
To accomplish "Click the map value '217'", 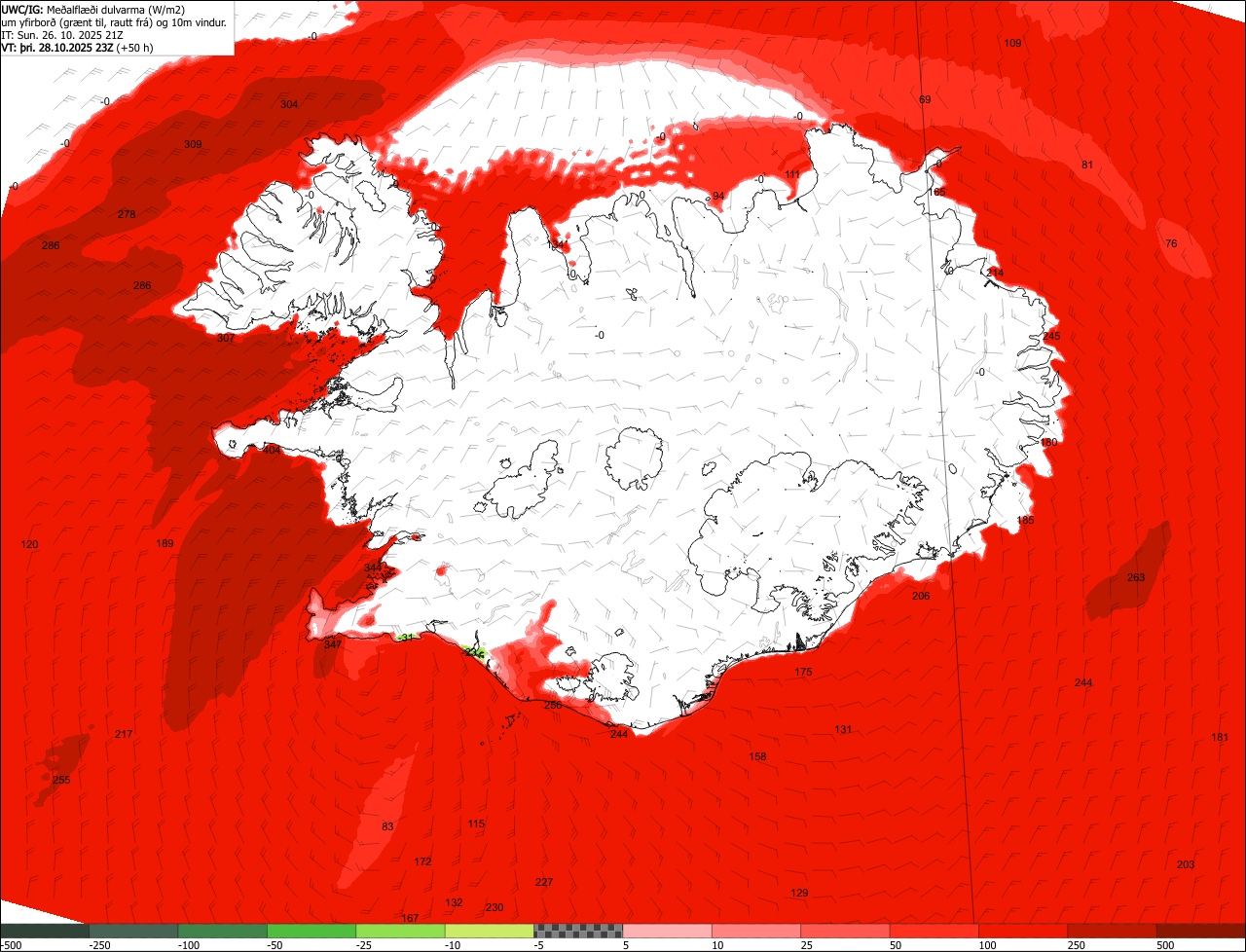I will (x=124, y=734).
